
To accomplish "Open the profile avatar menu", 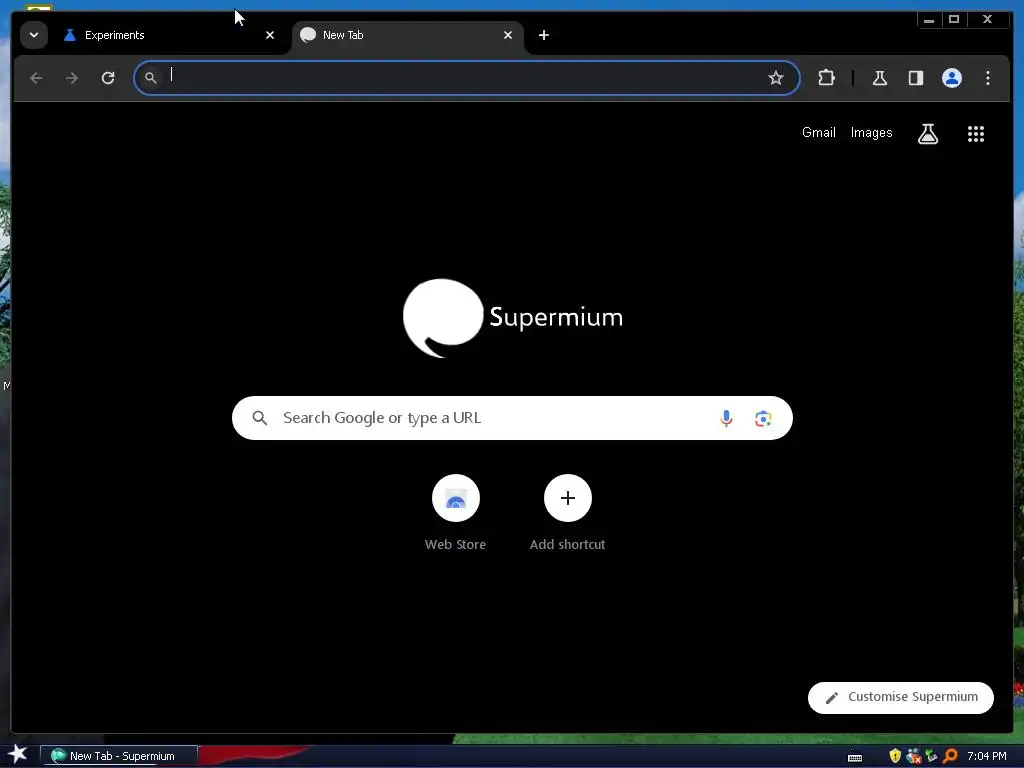I will click(x=952, y=78).
